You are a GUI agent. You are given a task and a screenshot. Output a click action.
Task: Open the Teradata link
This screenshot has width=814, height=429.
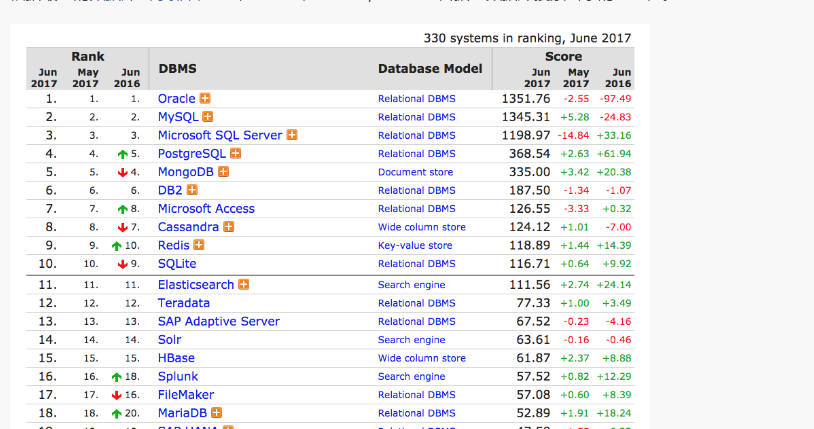(184, 303)
